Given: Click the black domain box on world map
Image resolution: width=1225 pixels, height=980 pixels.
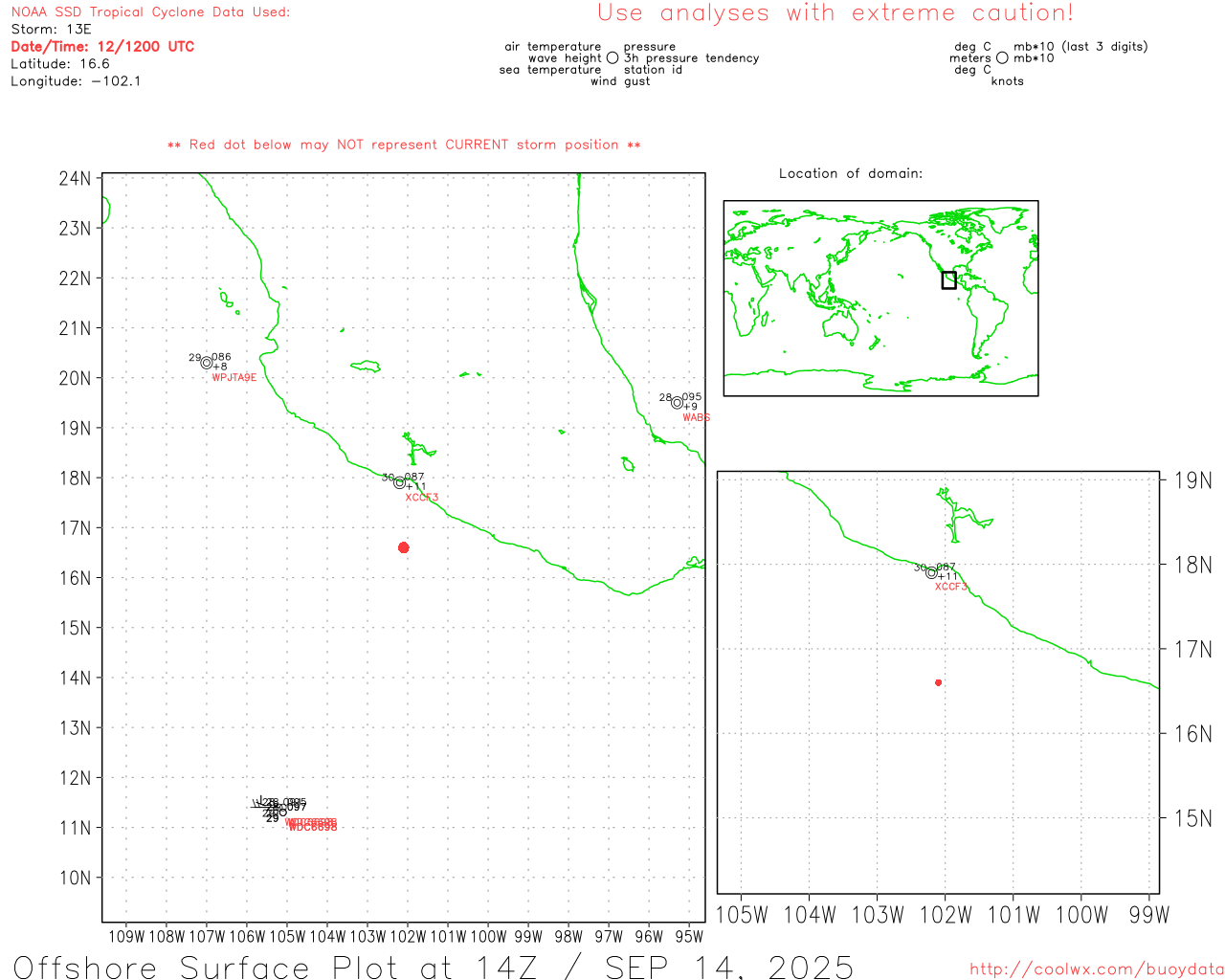Looking at the screenshot, I should [948, 279].
